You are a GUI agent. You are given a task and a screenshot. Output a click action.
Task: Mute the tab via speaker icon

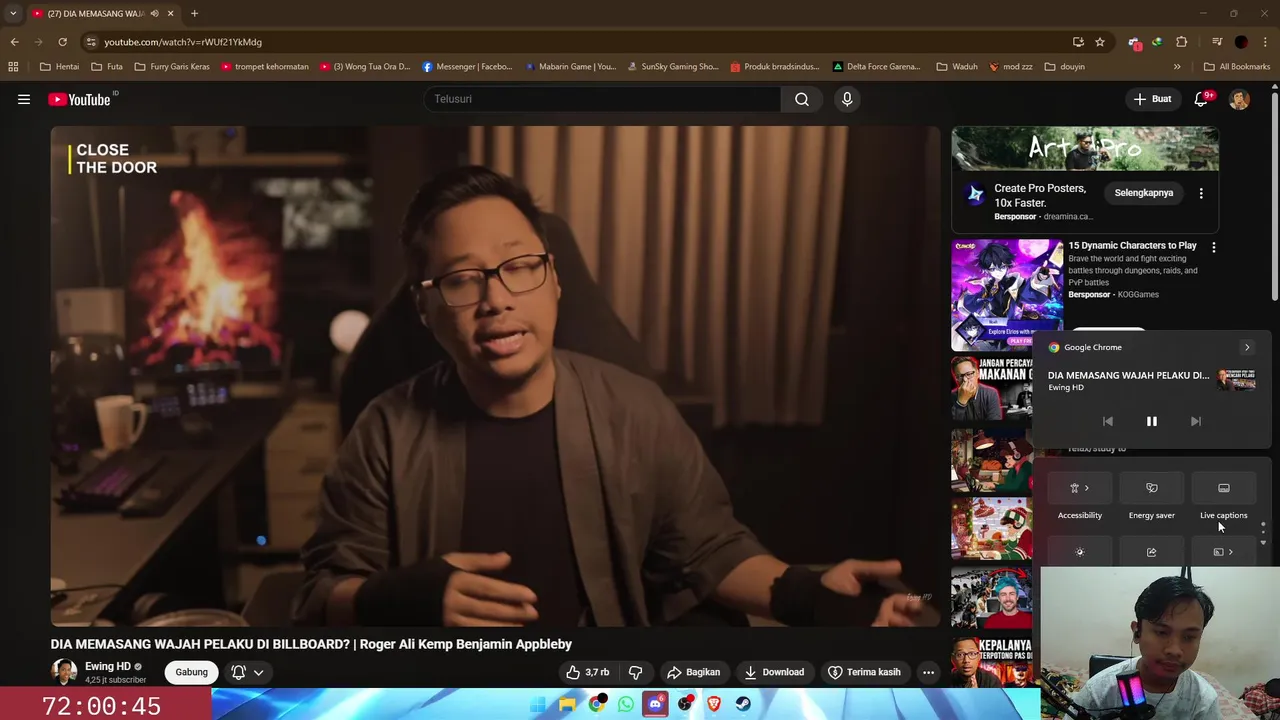154,13
